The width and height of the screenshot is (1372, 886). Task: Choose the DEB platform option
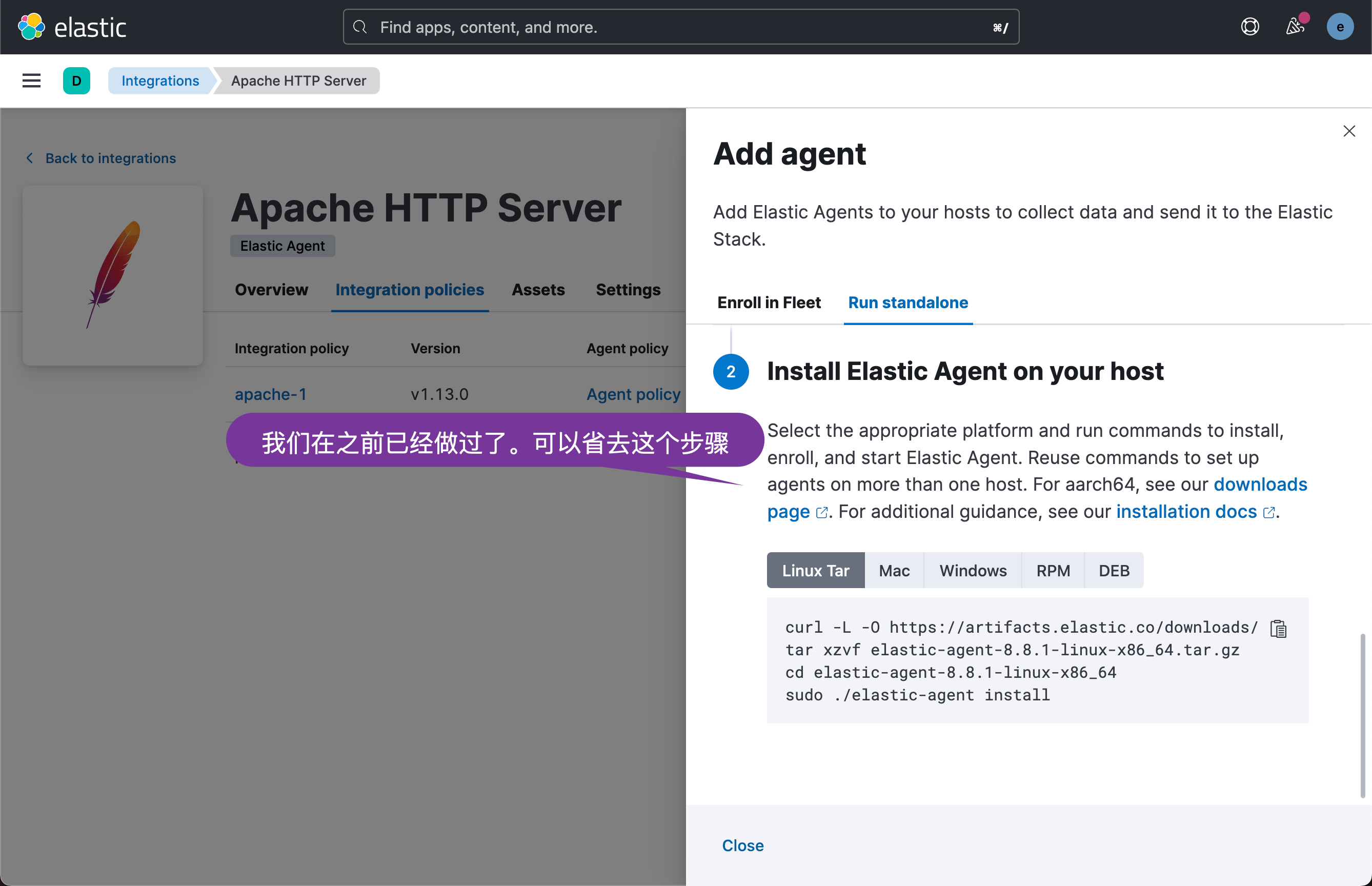pyautogui.click(x=1114, y=570)
